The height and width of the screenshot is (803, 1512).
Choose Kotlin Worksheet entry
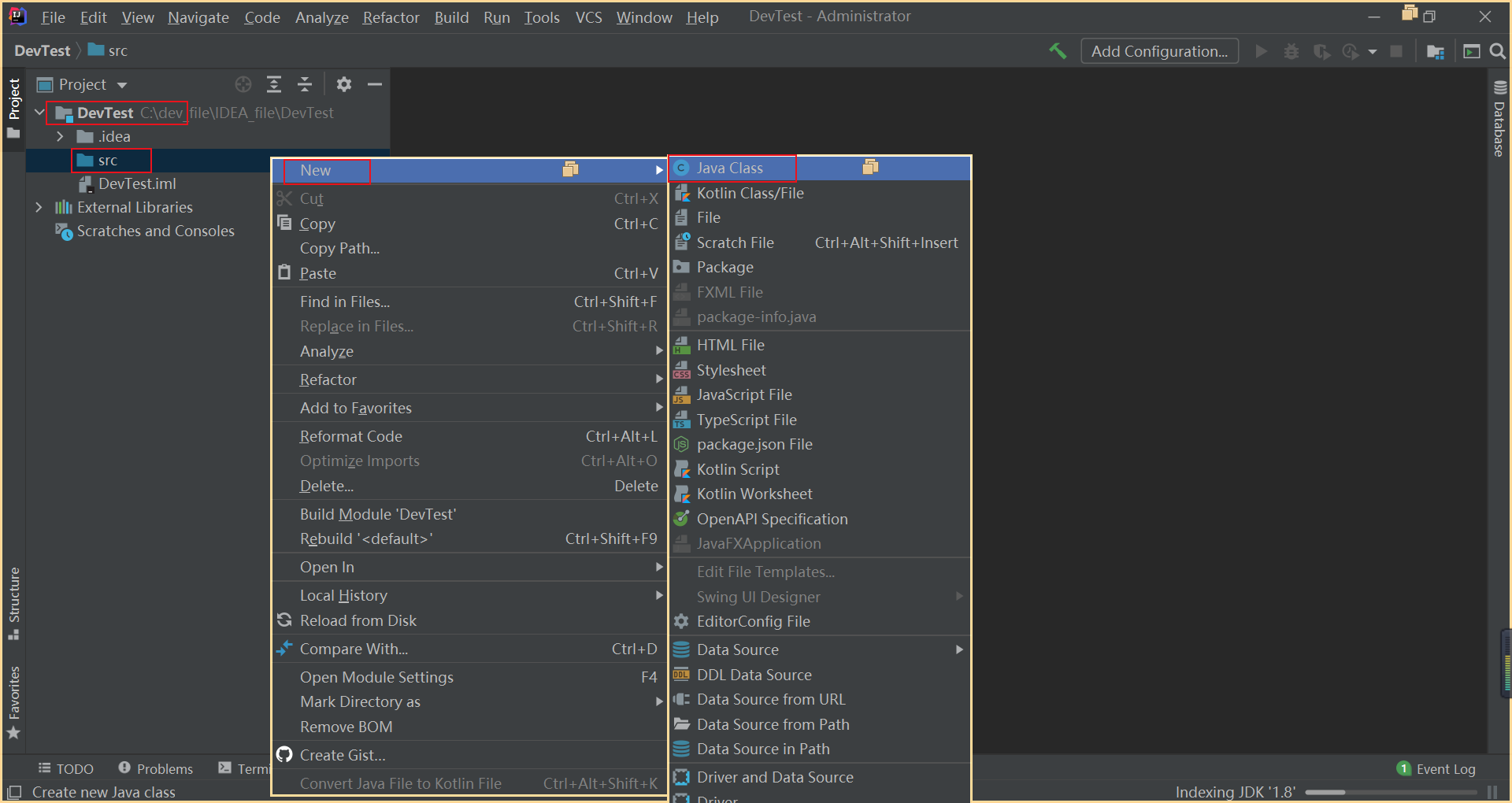pyautogui.click(x=820, y=494)
